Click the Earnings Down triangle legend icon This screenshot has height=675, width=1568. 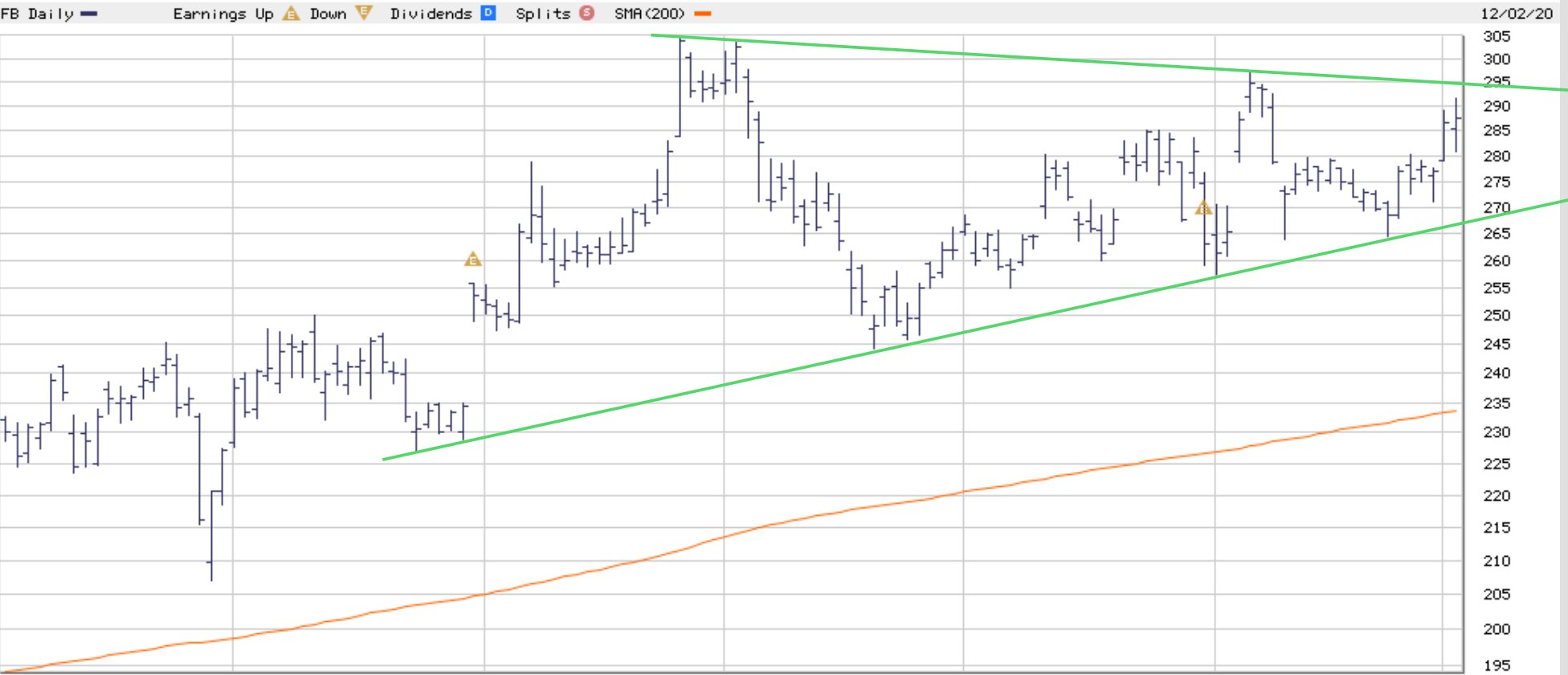(x=364, y=13)
